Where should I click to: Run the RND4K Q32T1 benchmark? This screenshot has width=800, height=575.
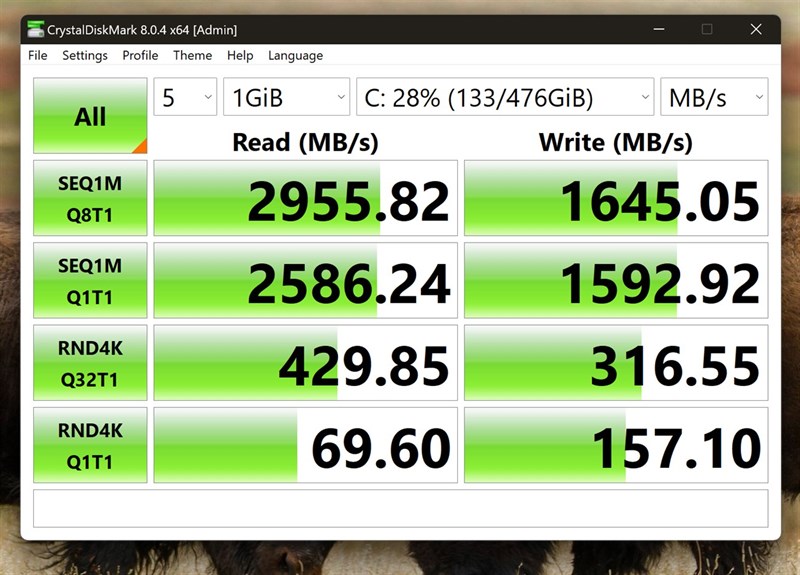(90, 363)
